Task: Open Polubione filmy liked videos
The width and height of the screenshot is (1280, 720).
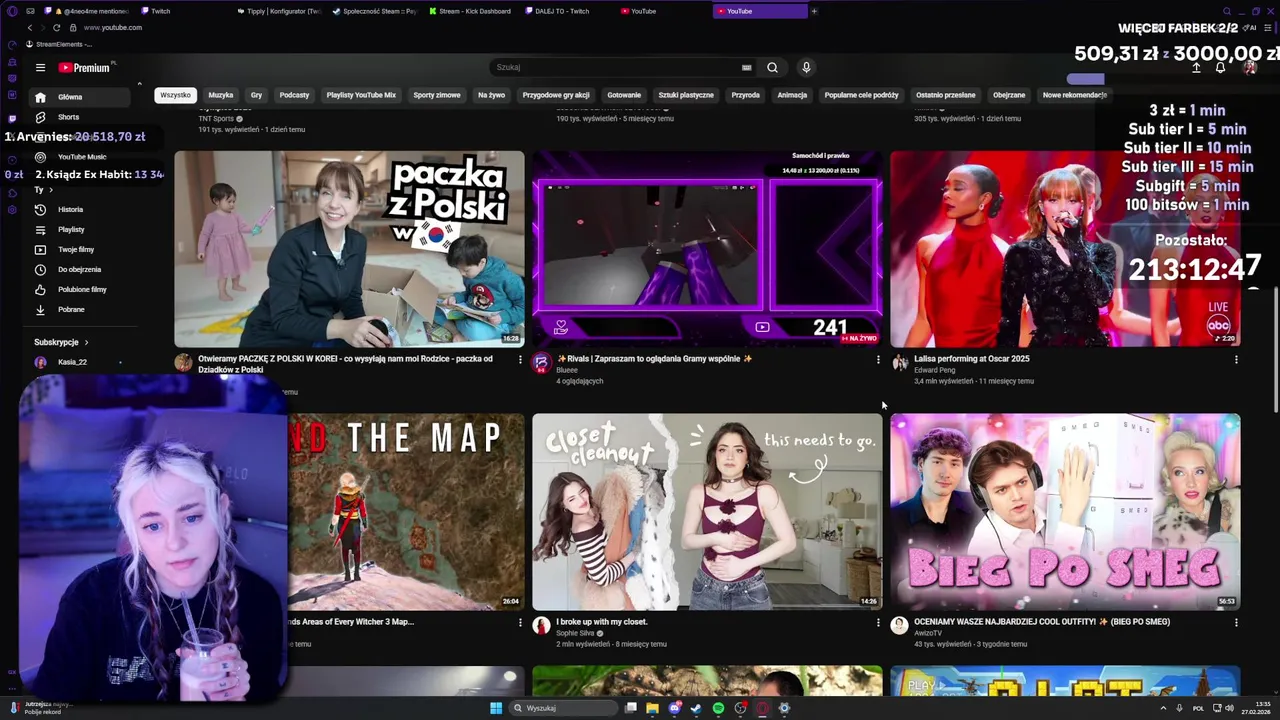Action: (x=80, y=290)
